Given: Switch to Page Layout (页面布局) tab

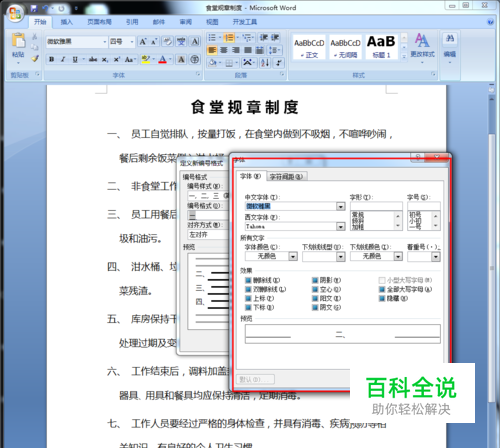Looking at the screenshot, I should click(99, 22).
